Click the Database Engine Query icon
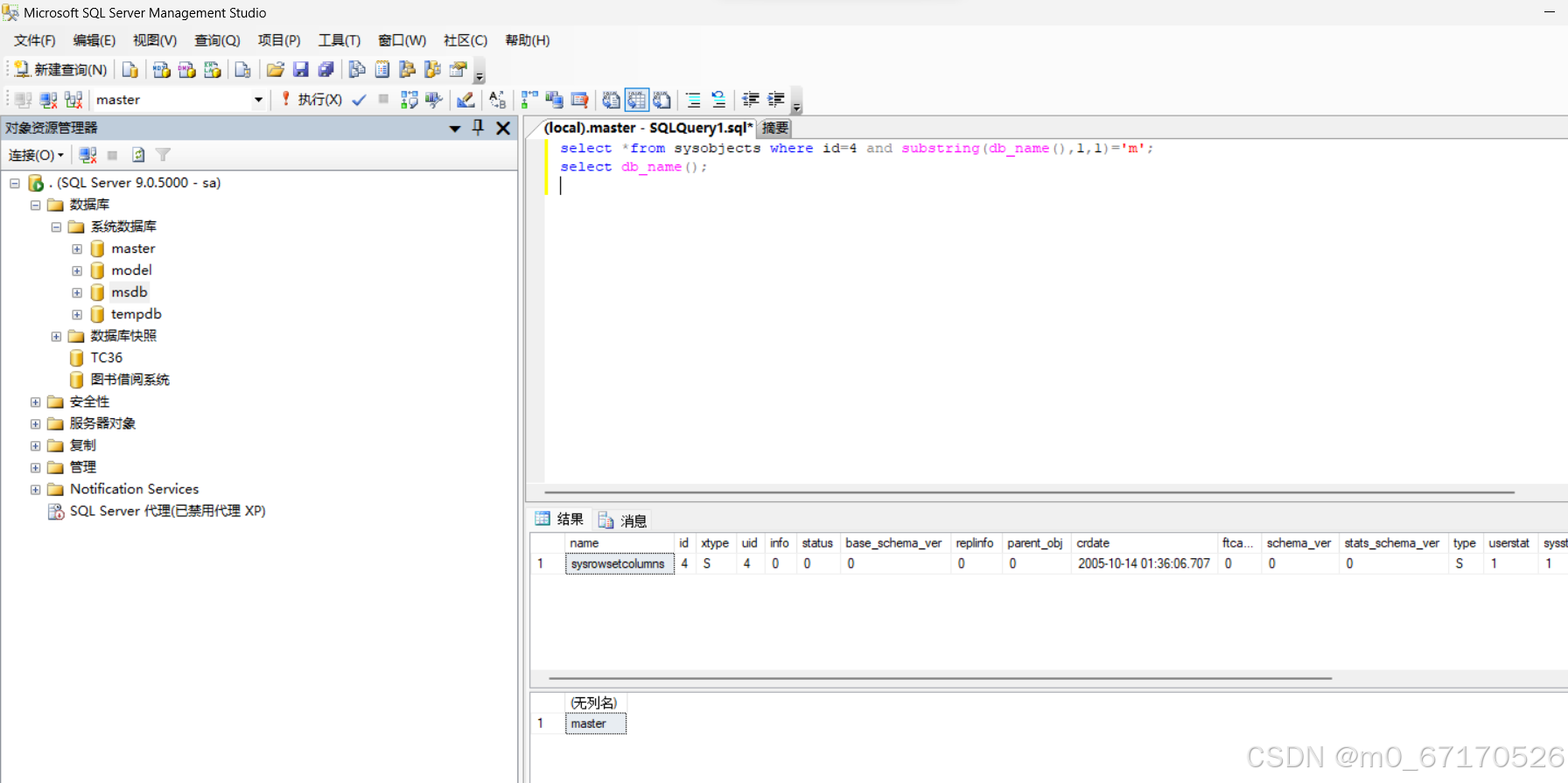The image size is (1568, 783). pyautogui.click(x=130, y=70)
